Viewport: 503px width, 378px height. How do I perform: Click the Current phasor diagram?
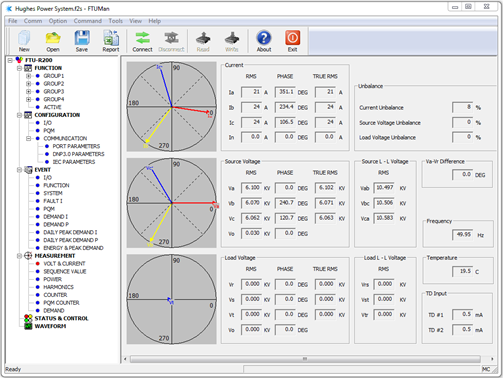[x=172, y=107]
